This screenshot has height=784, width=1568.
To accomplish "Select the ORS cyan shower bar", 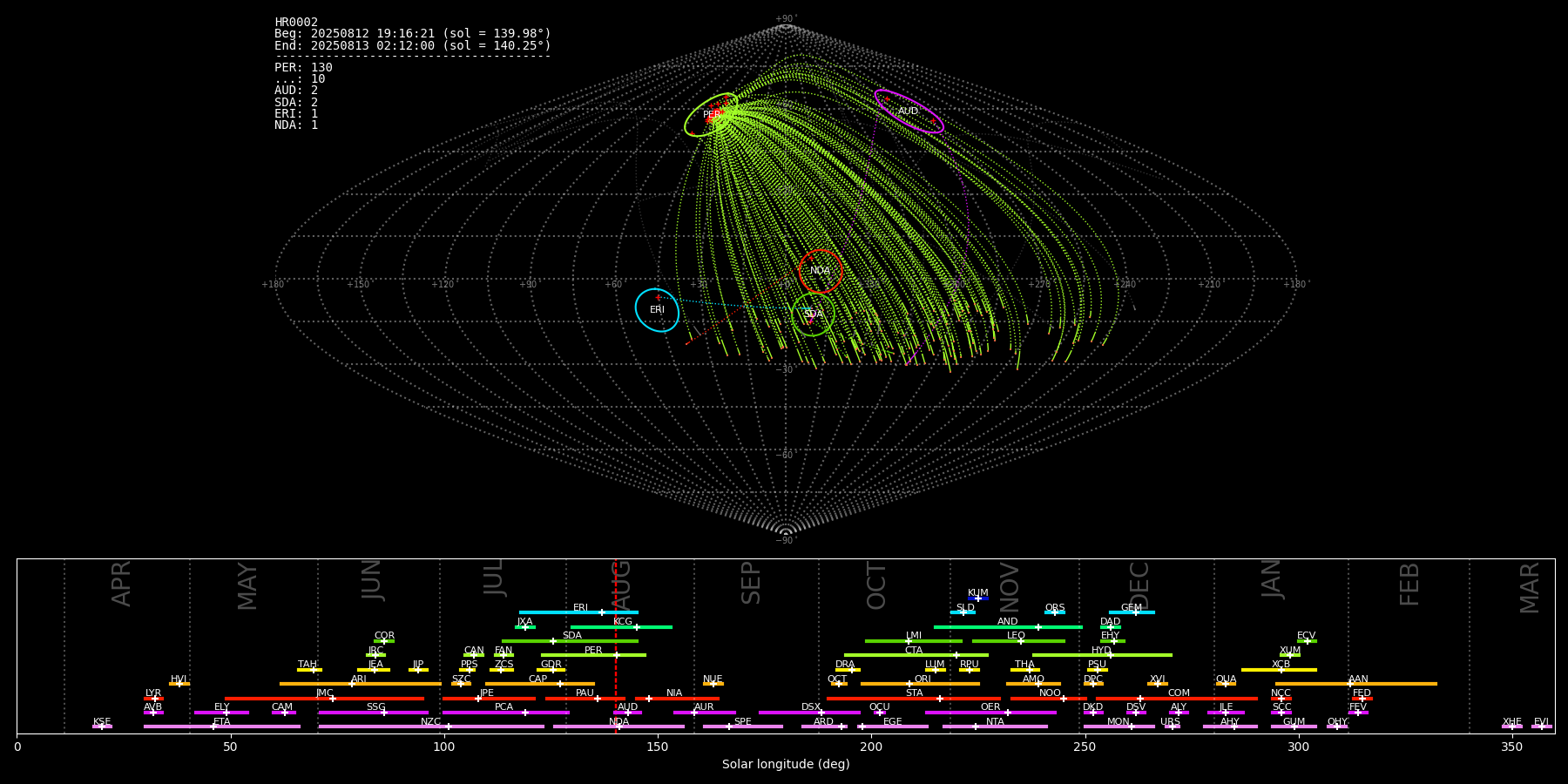I will tap(1055, 612).
